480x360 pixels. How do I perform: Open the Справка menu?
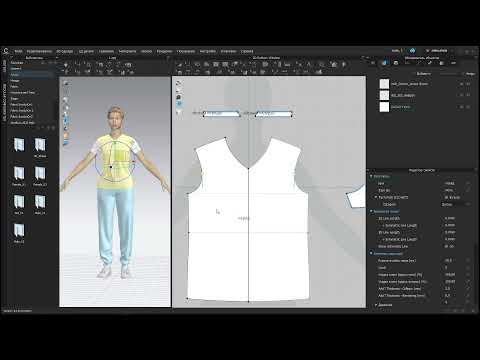[x=247, y=51]
